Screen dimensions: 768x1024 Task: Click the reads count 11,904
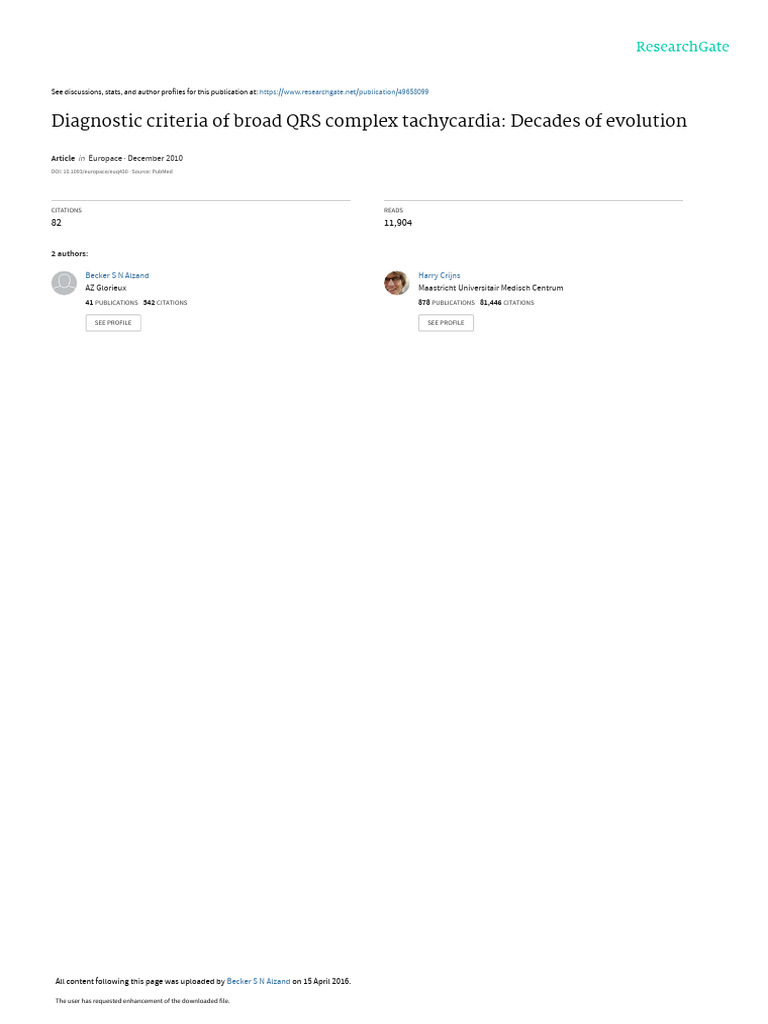click(x=398, y=223)
